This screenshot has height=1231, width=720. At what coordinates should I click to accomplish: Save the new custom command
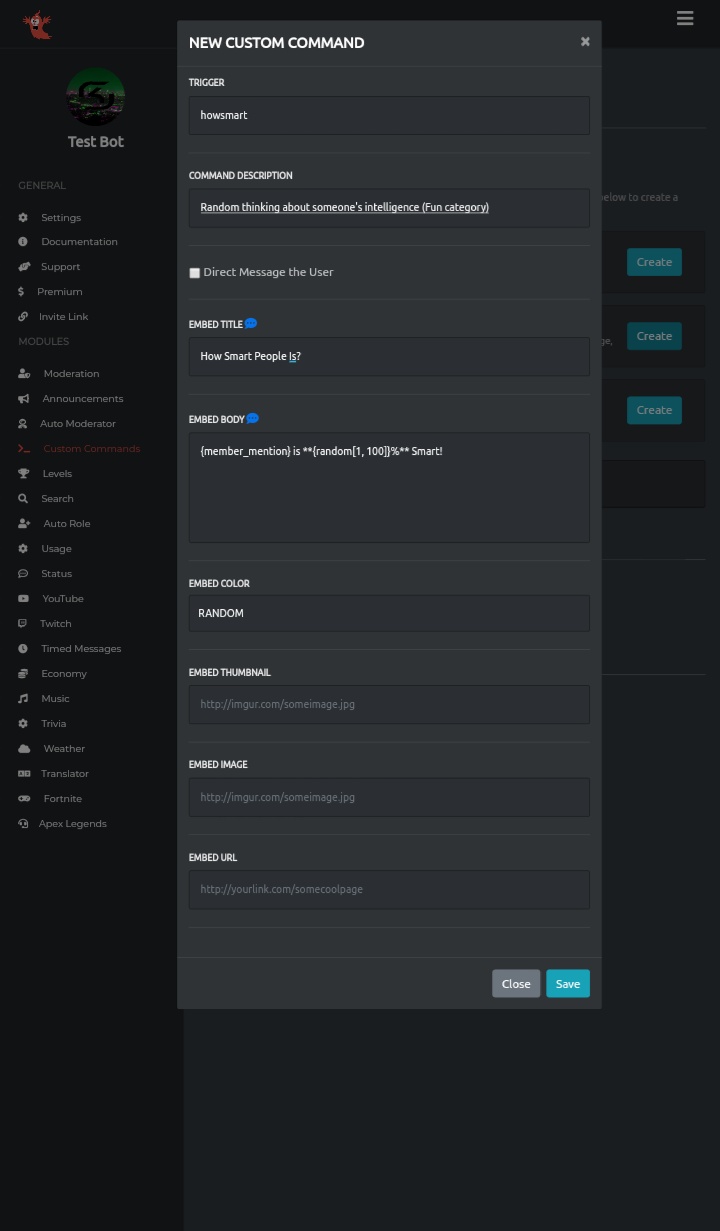568,984
